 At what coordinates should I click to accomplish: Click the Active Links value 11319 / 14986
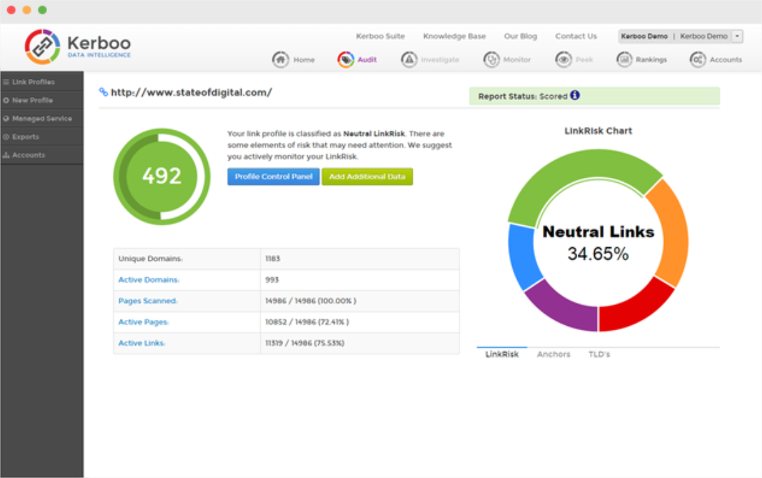(x=304, y=343)
